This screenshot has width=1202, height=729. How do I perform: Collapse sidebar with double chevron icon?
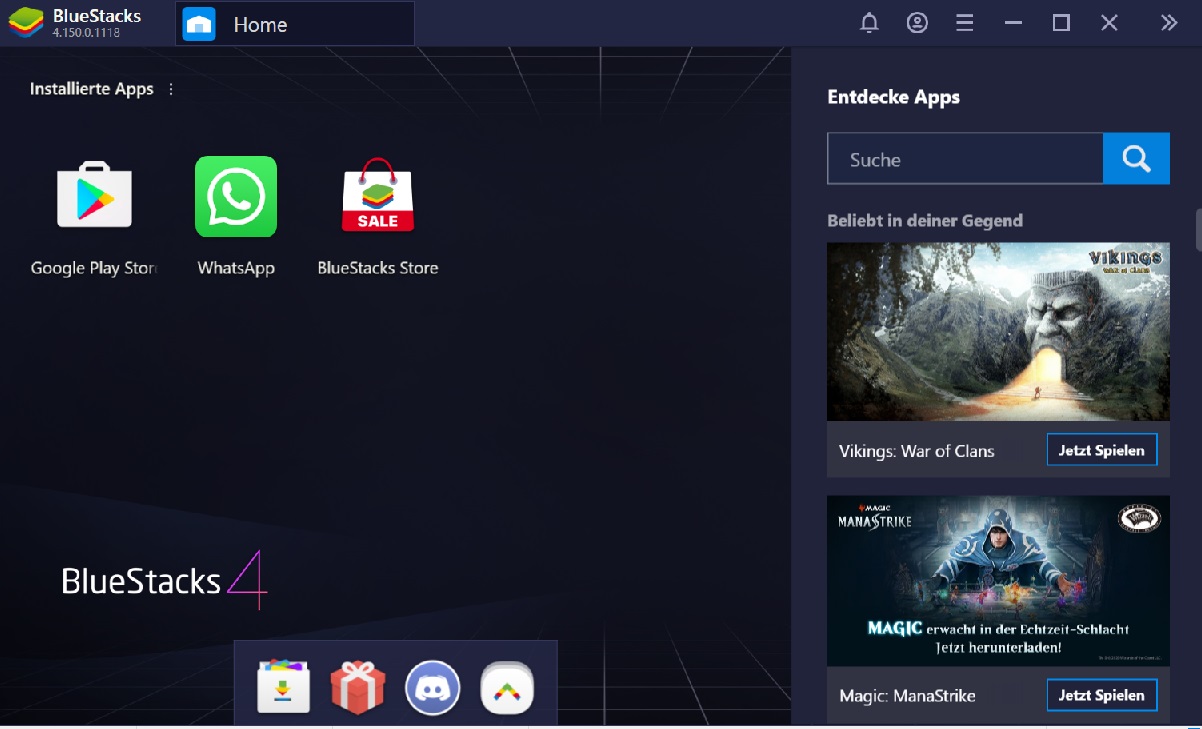point(1169,23)
